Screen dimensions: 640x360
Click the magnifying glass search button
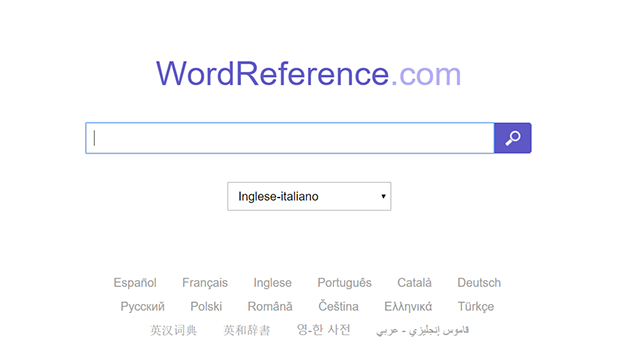pyautogui.click(x=513, y=138)
